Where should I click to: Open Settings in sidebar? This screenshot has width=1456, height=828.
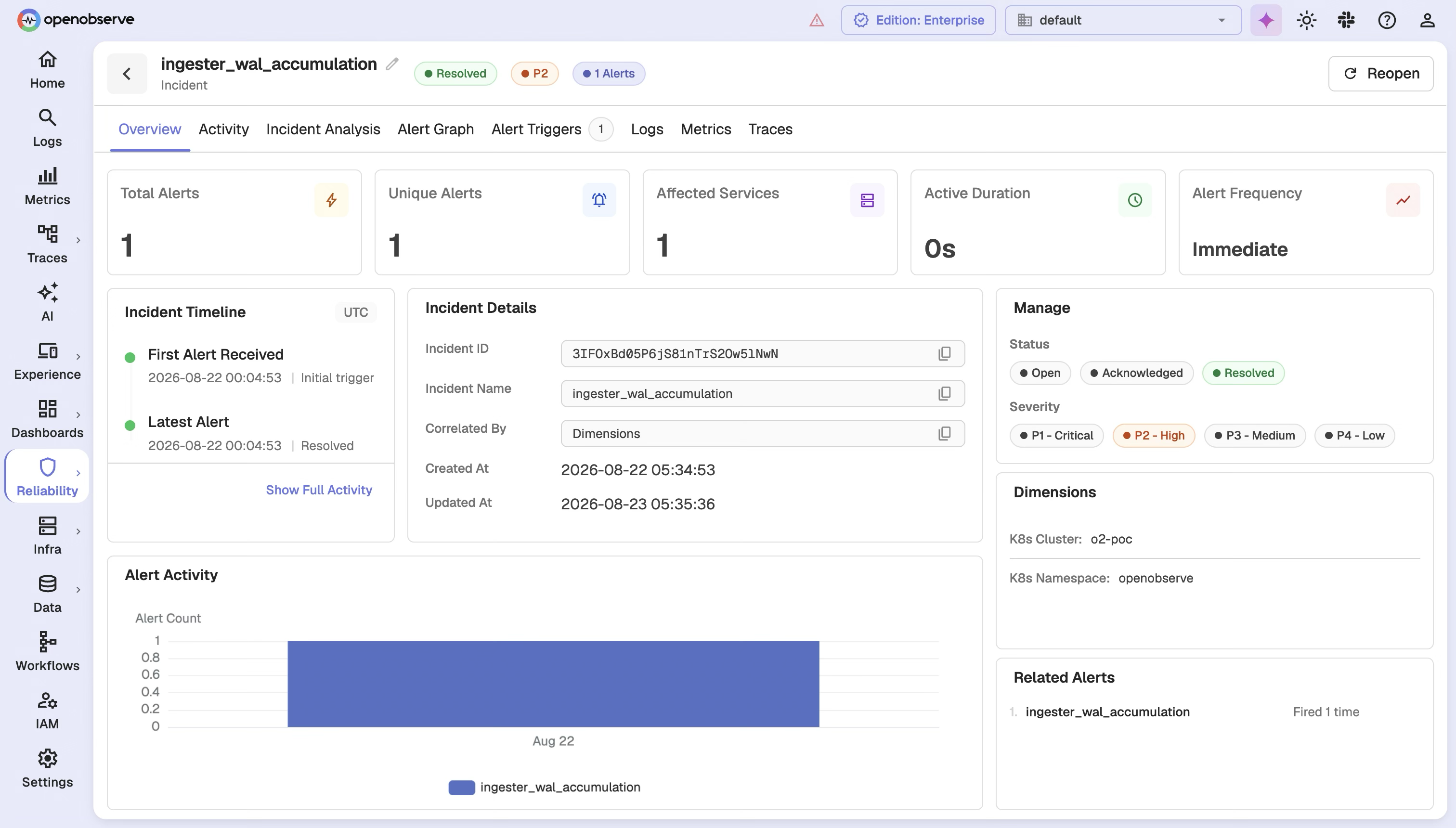pyautogui.click(x=47, y=768)
